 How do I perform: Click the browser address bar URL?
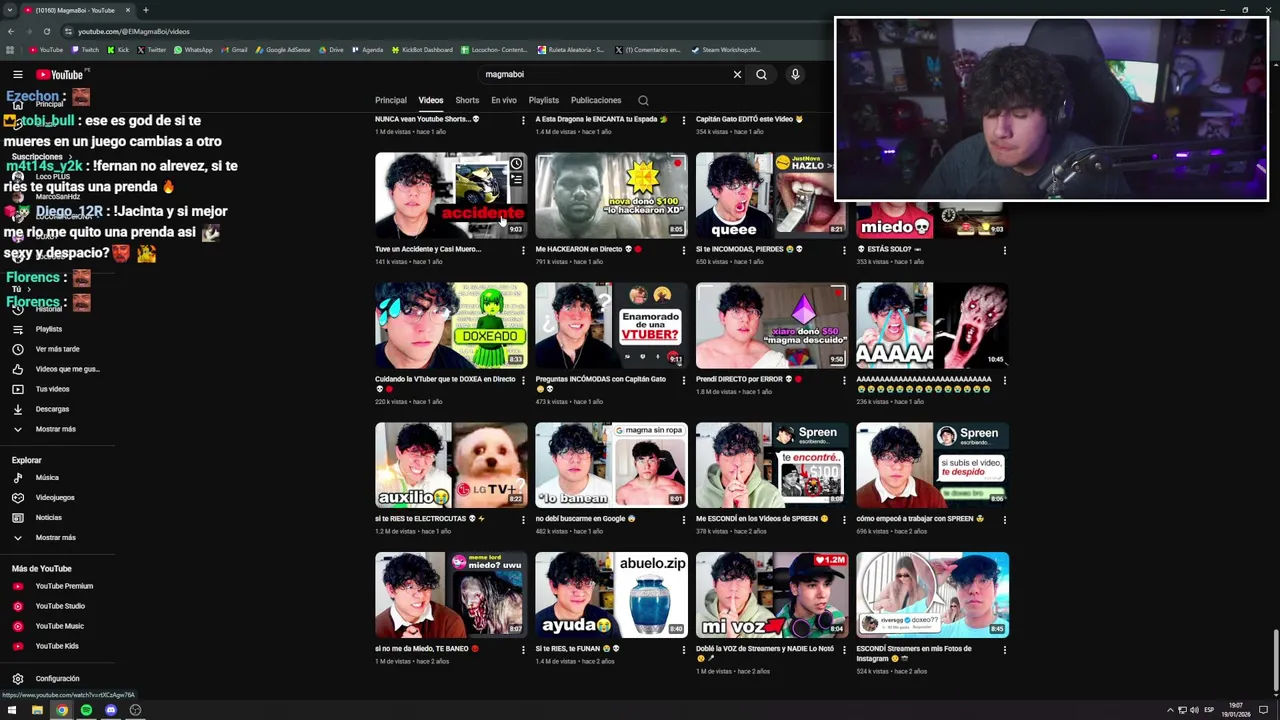pos(134,31)
